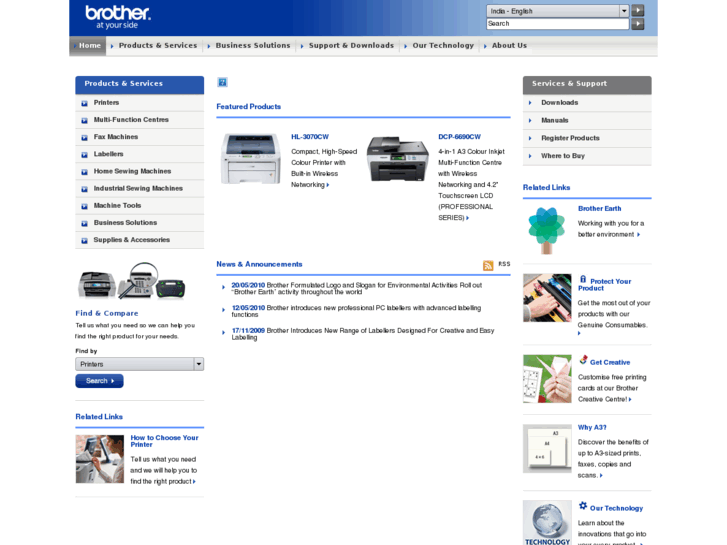
Task: Click the Machine Tools sidebar icon
Action: click(x=84, y=206)
